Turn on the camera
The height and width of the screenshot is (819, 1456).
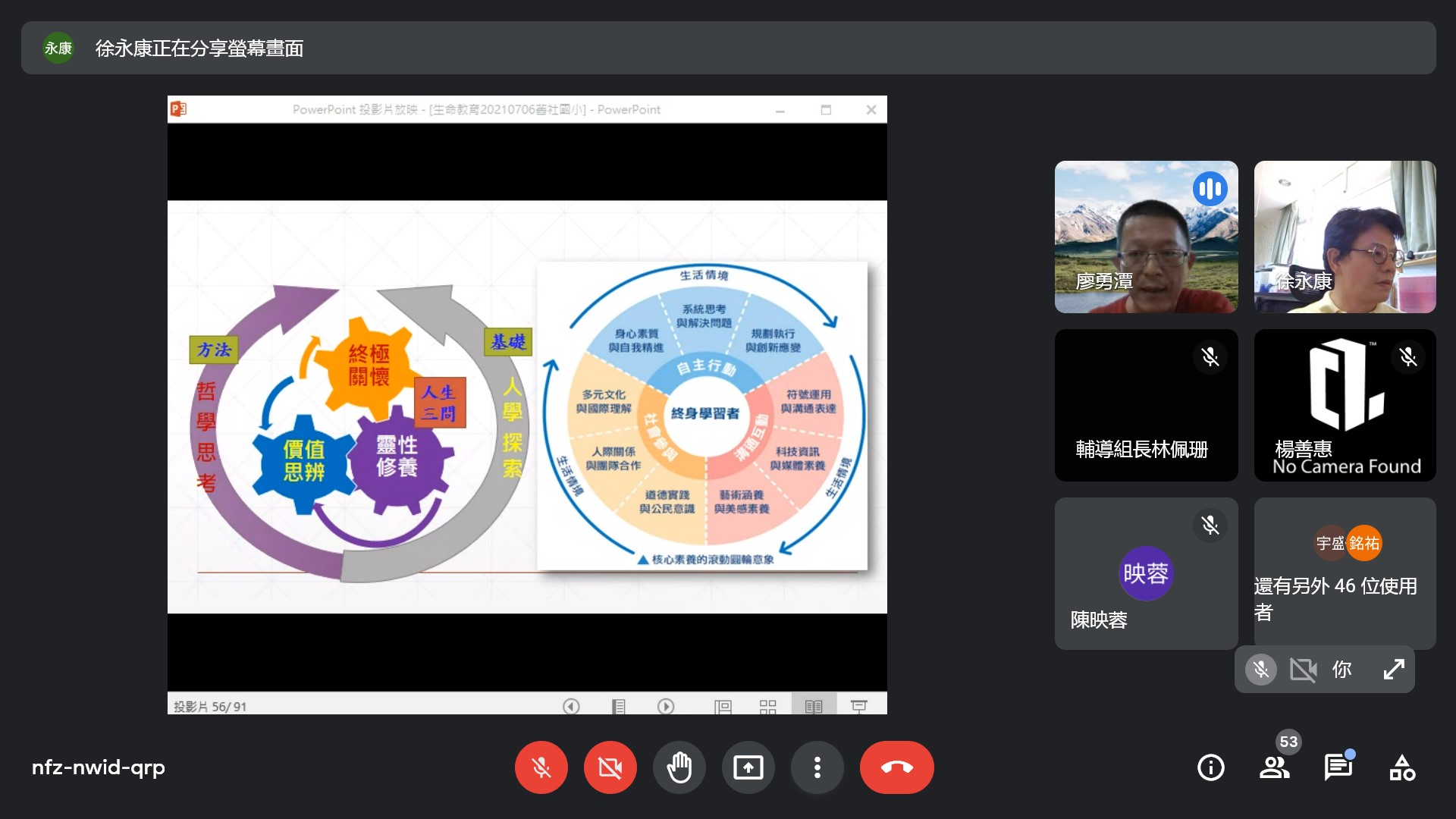[610, 767]
